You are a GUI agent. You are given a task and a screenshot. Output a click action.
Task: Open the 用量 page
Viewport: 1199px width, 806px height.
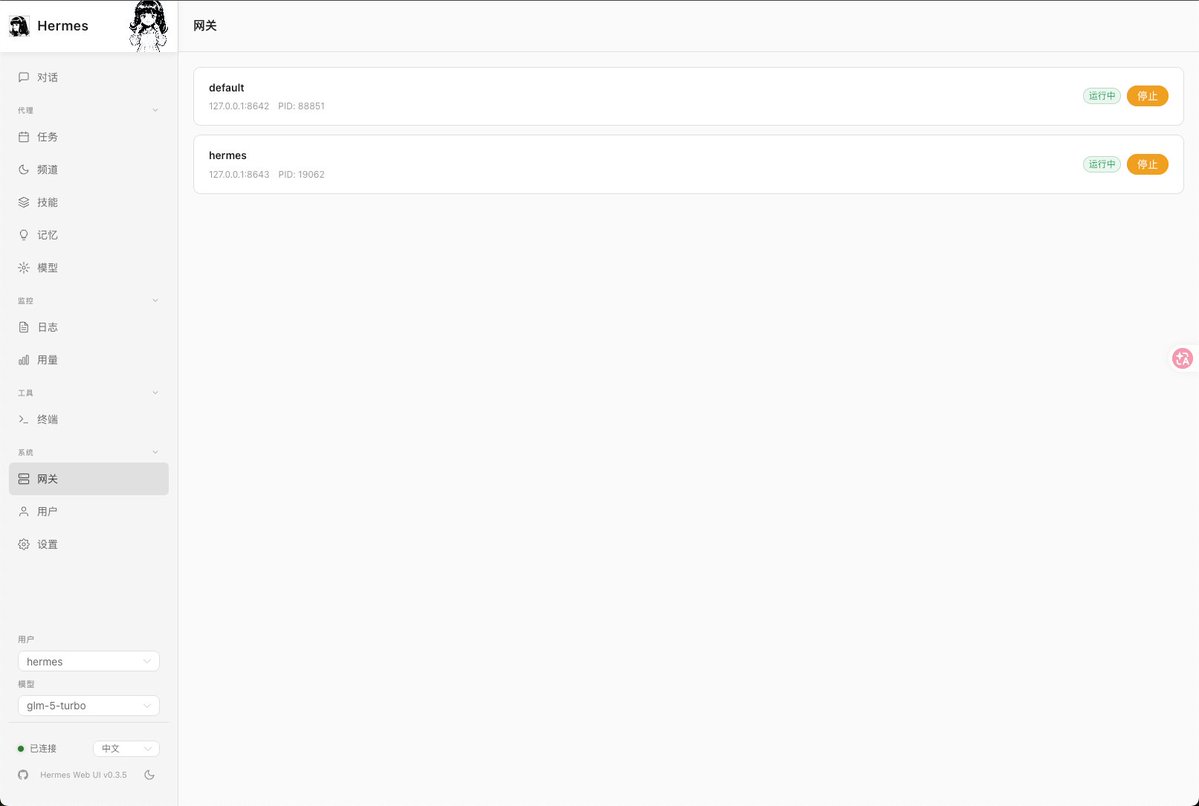[89, 359]
